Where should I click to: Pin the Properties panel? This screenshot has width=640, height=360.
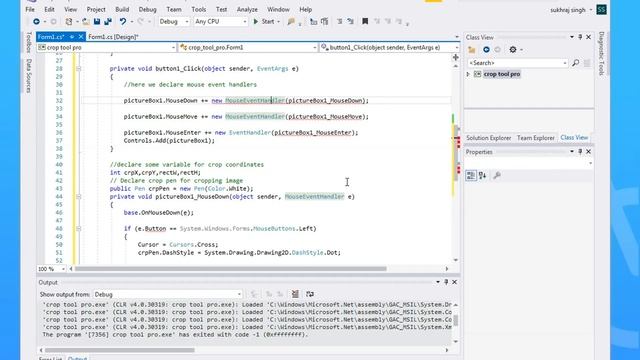580,152
